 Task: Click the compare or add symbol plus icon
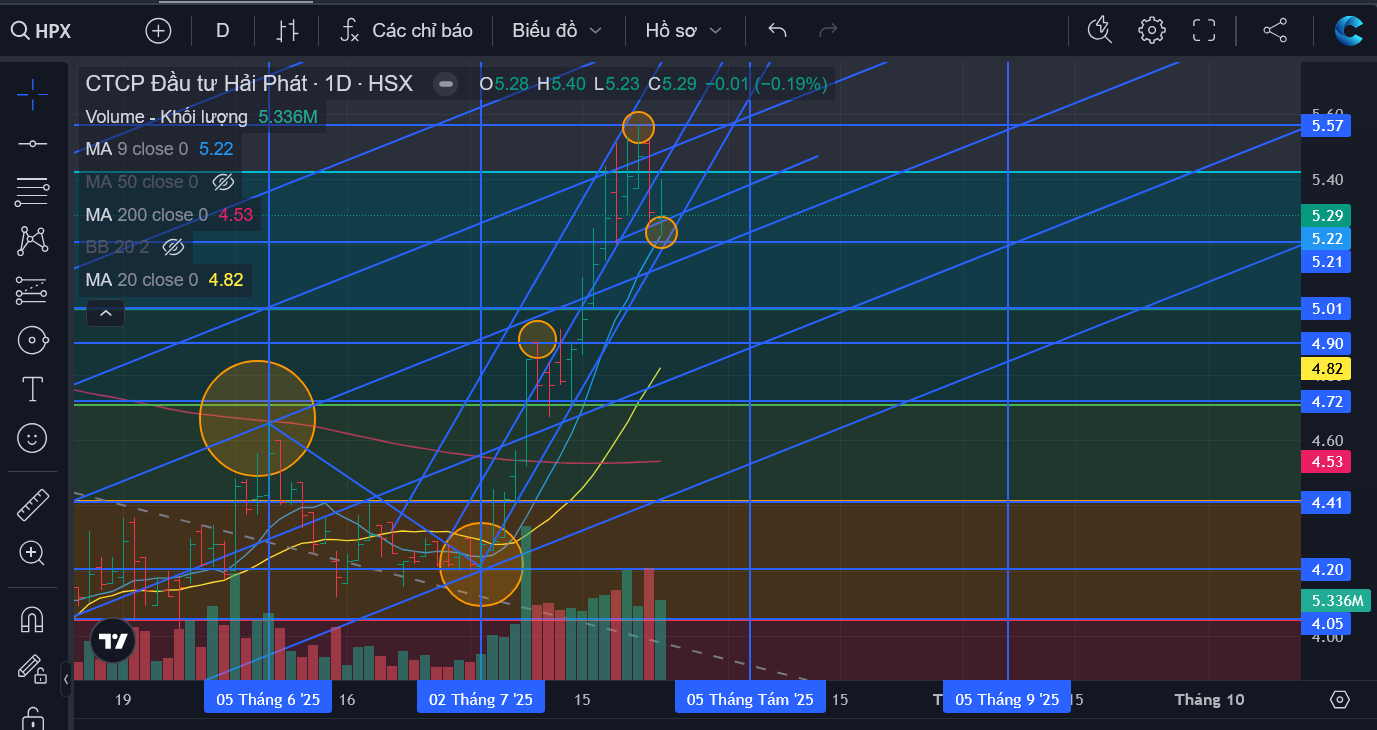coord(159,31)
